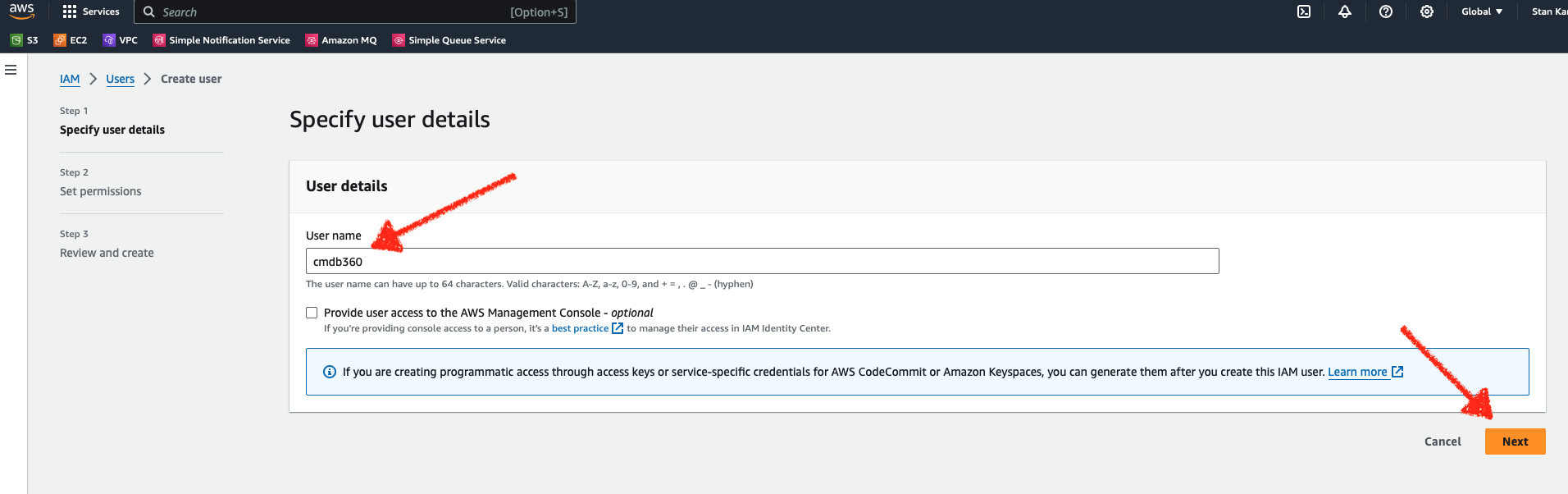Open the best practice link

pyautogui.click(x=580, y=328)
